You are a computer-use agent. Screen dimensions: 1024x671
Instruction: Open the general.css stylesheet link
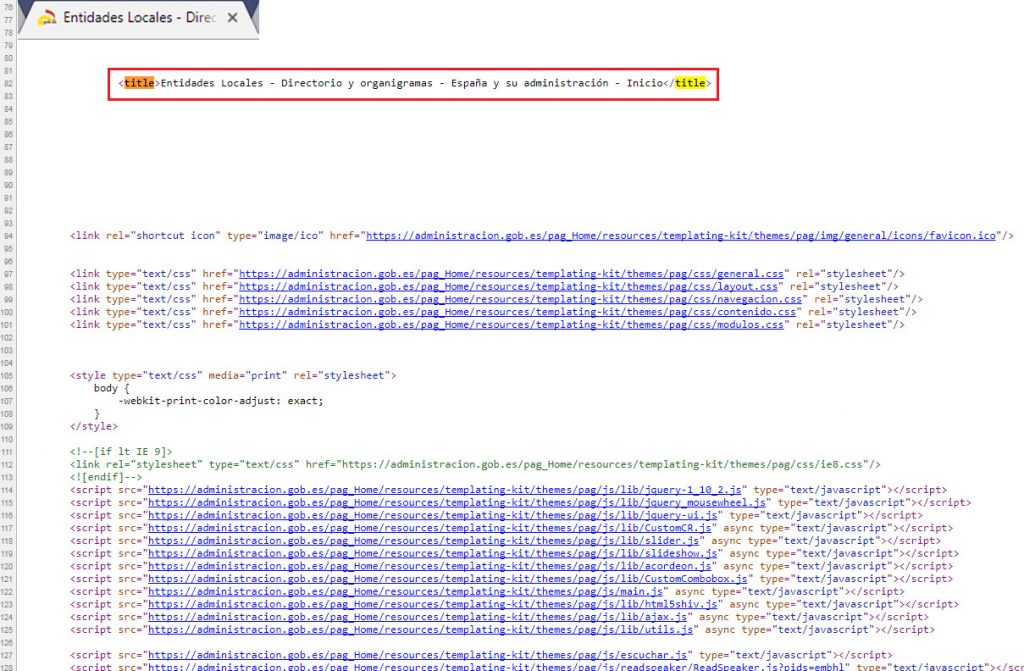tap(511, 274)
